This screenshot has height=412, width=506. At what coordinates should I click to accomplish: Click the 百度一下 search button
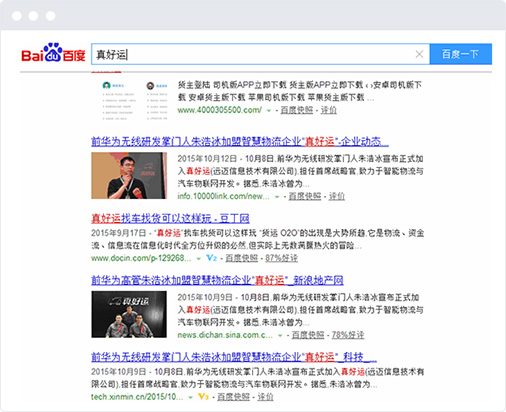[461, 54]
